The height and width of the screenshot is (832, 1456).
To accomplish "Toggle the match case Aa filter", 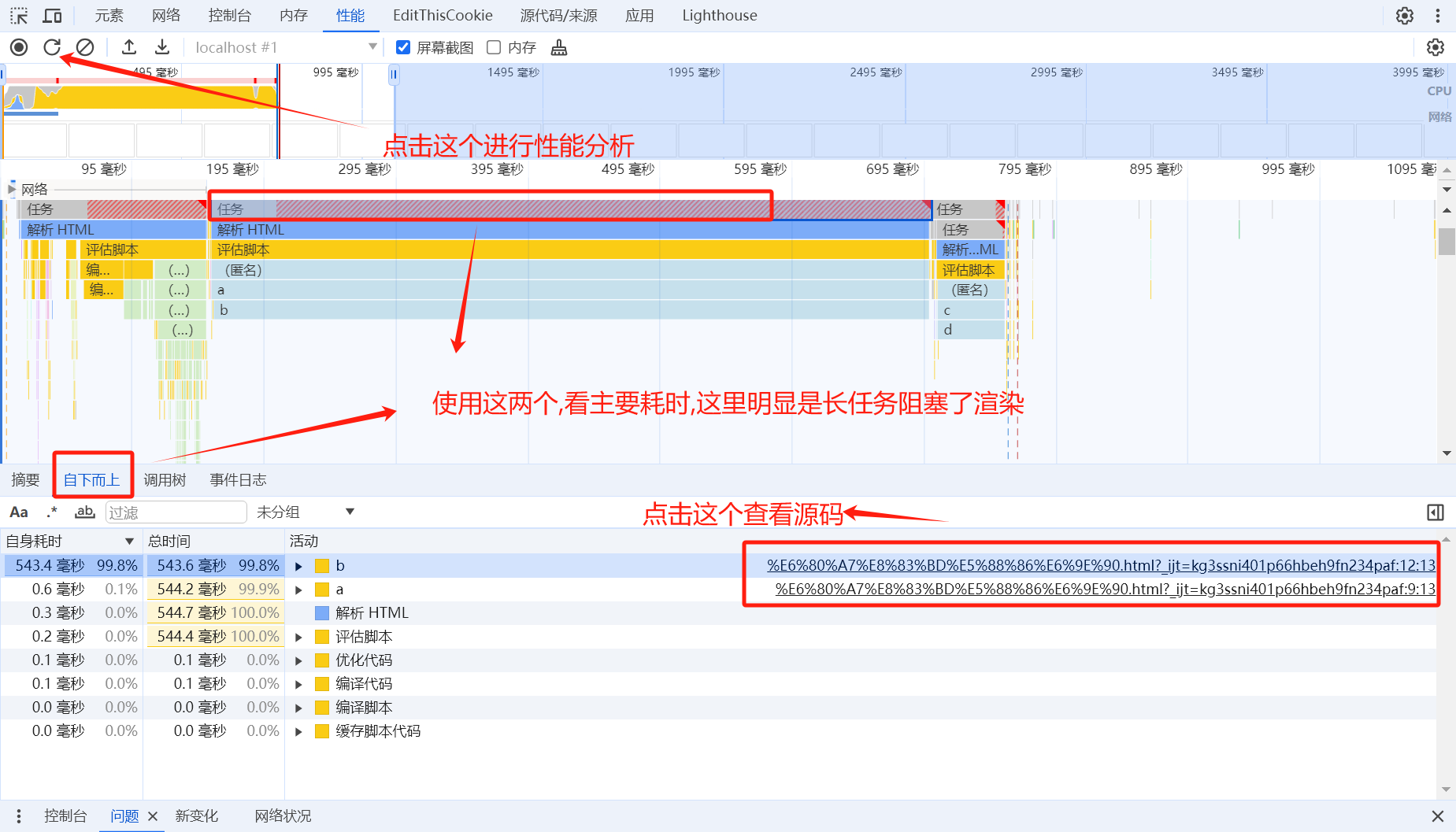I will (x=19, y=512).
